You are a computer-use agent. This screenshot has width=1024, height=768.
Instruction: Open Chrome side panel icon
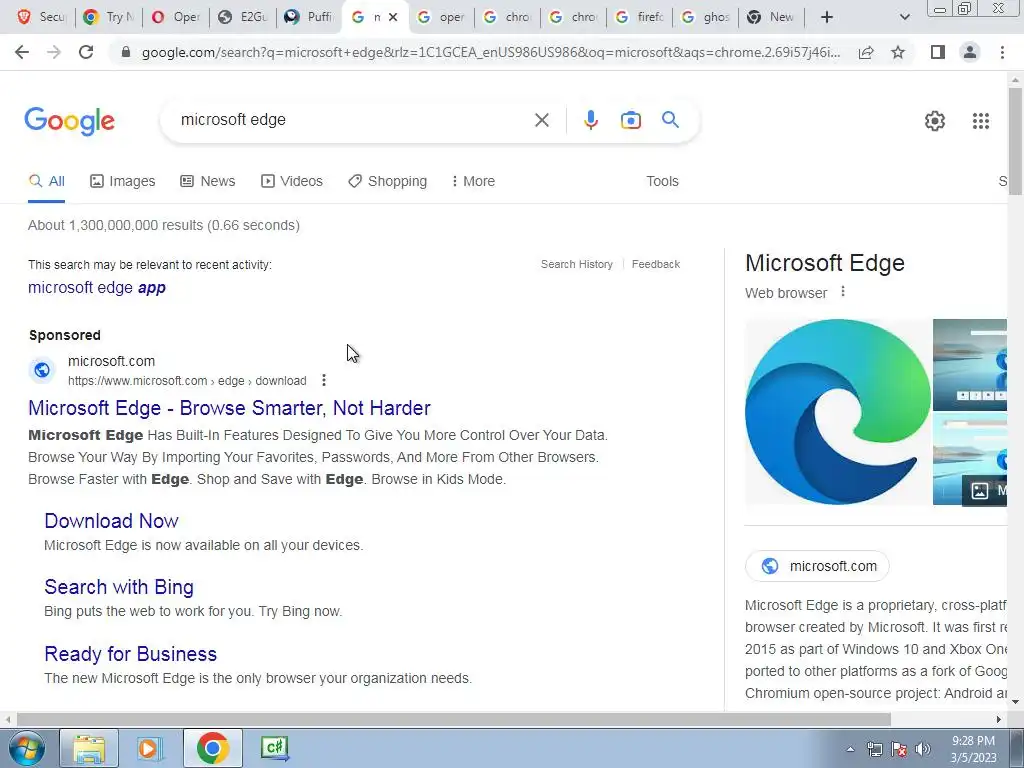(x=938, y=52)
